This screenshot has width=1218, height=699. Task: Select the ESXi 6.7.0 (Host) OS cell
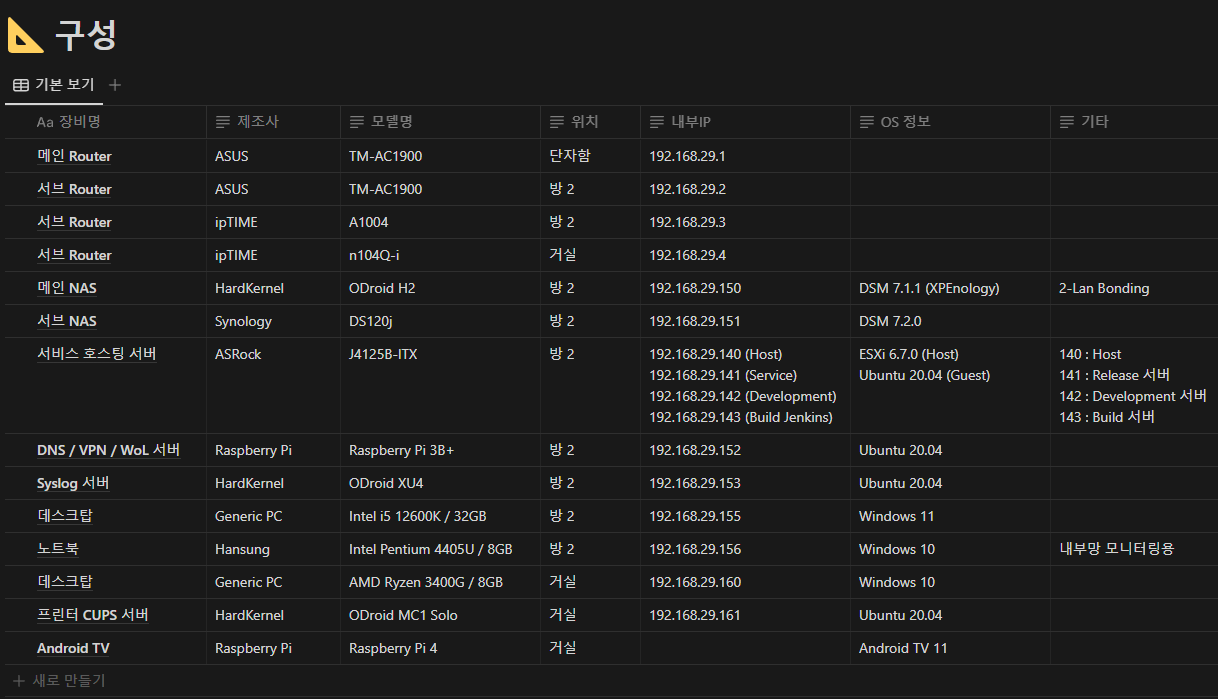tap(950, 385)
